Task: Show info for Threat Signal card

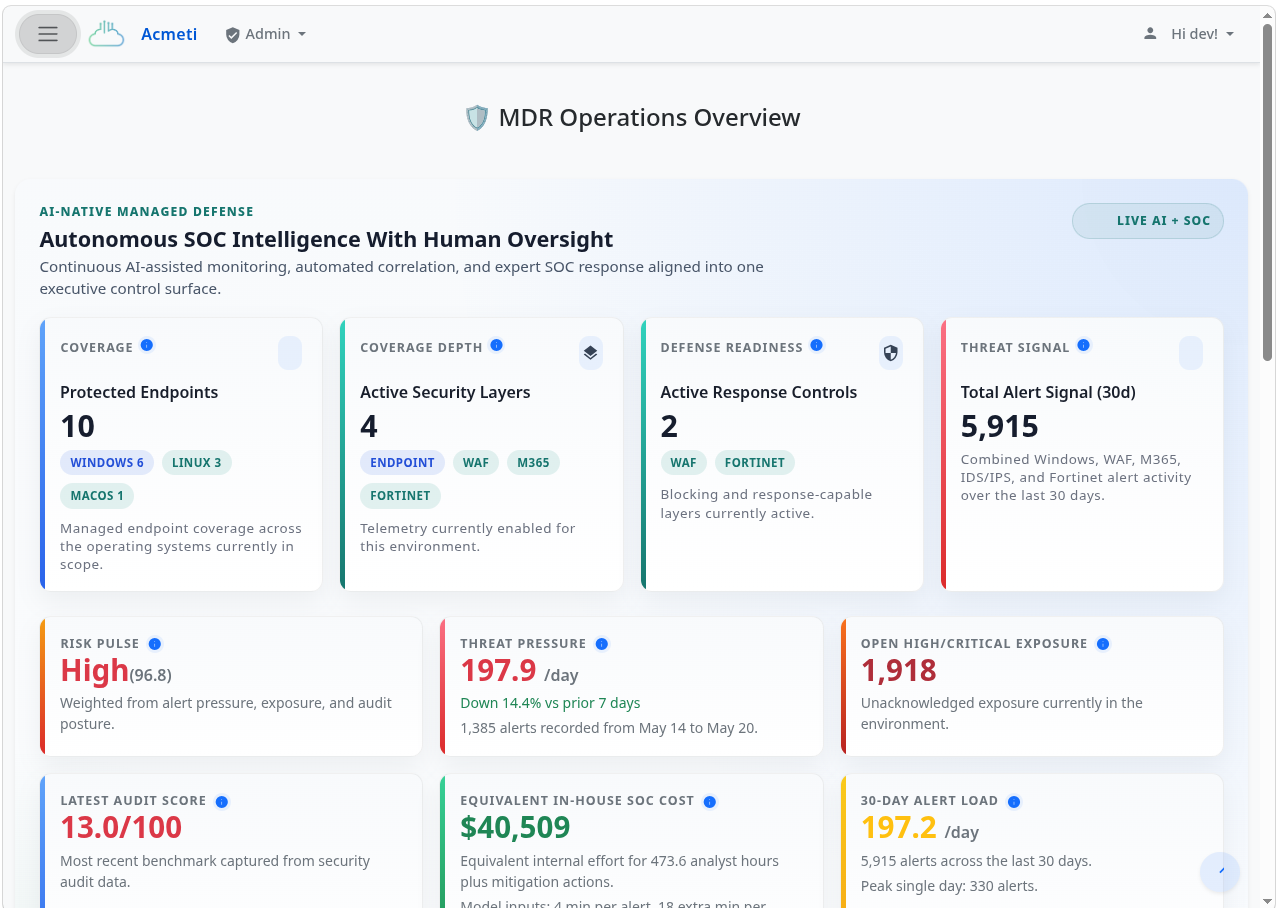Action: click(1084, 345)
